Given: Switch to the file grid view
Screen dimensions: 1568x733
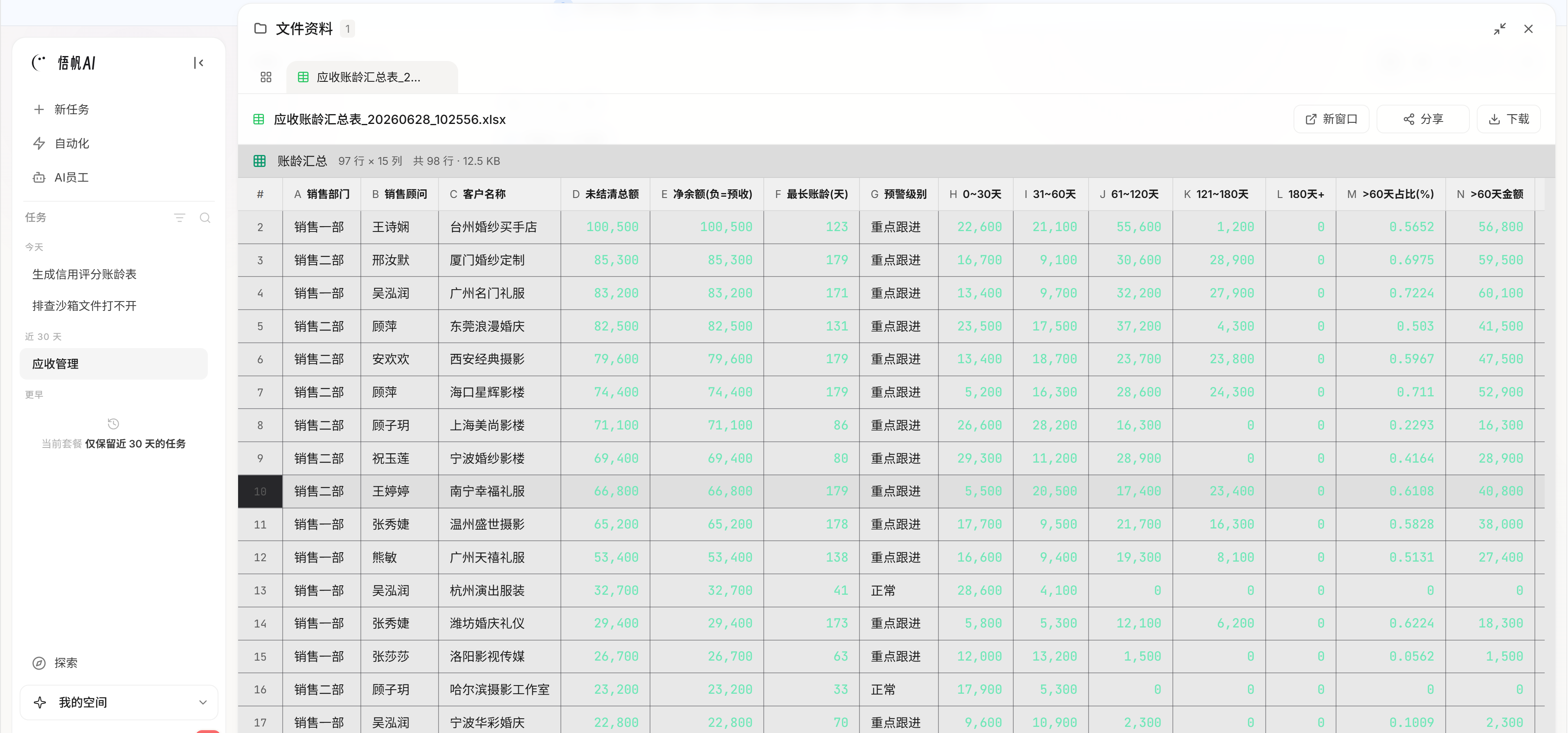Looking at the screenshot, I should click(266, 77).
